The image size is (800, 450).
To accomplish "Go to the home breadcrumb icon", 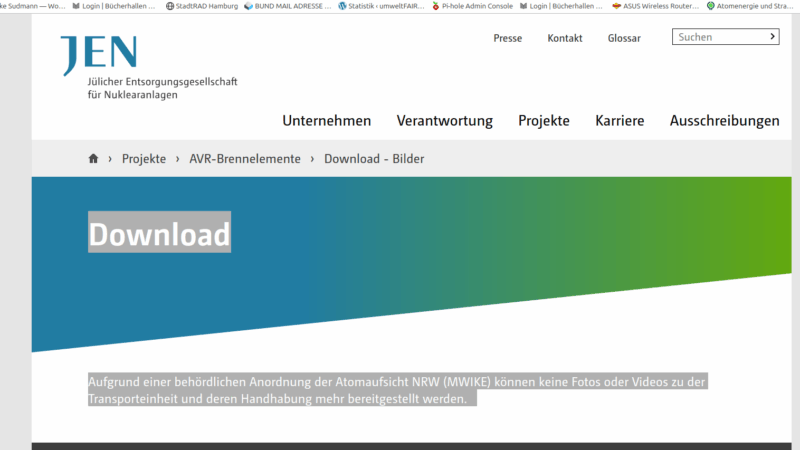I will (94, 159).
